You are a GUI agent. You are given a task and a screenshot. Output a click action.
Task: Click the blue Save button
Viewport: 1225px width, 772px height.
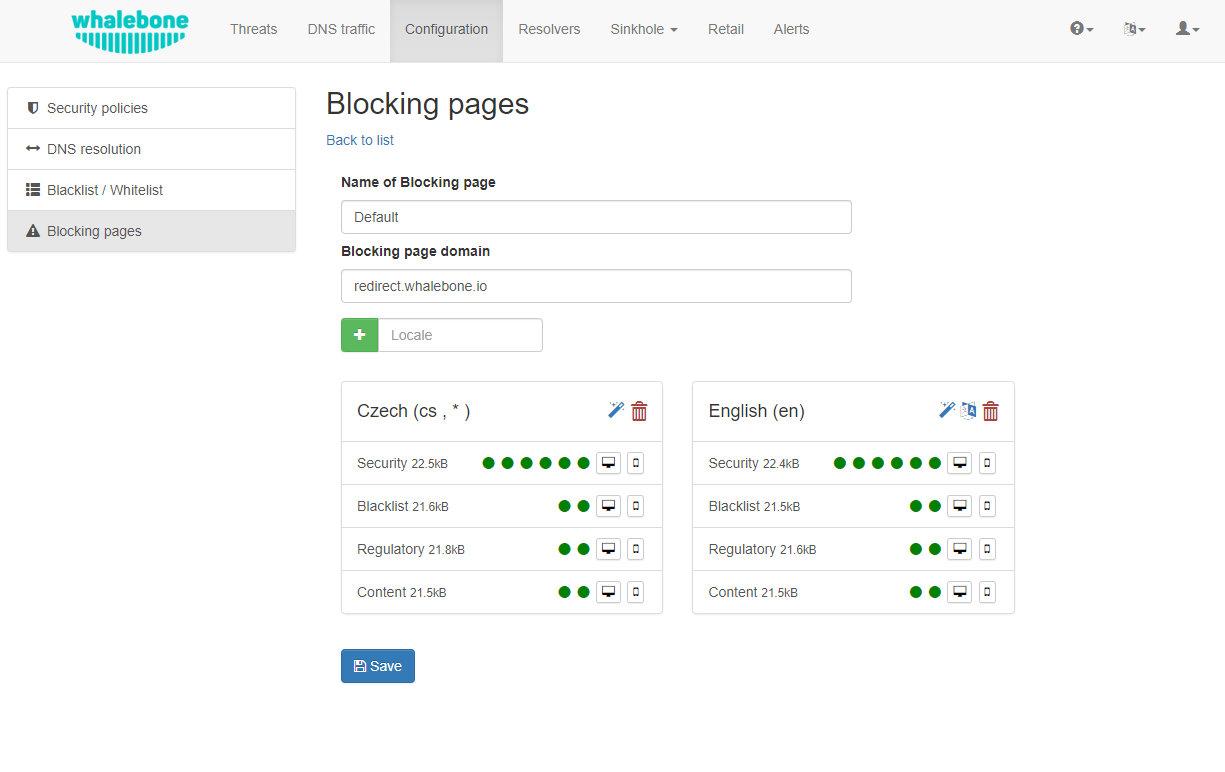click(x=378, y=666)
